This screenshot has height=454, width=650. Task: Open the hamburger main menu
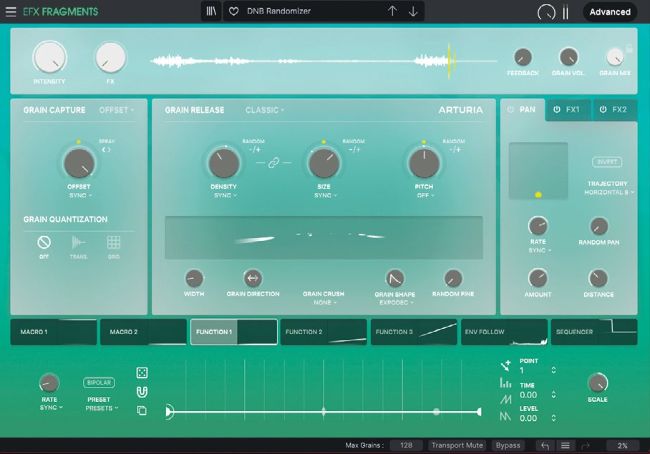coord(11,12)
